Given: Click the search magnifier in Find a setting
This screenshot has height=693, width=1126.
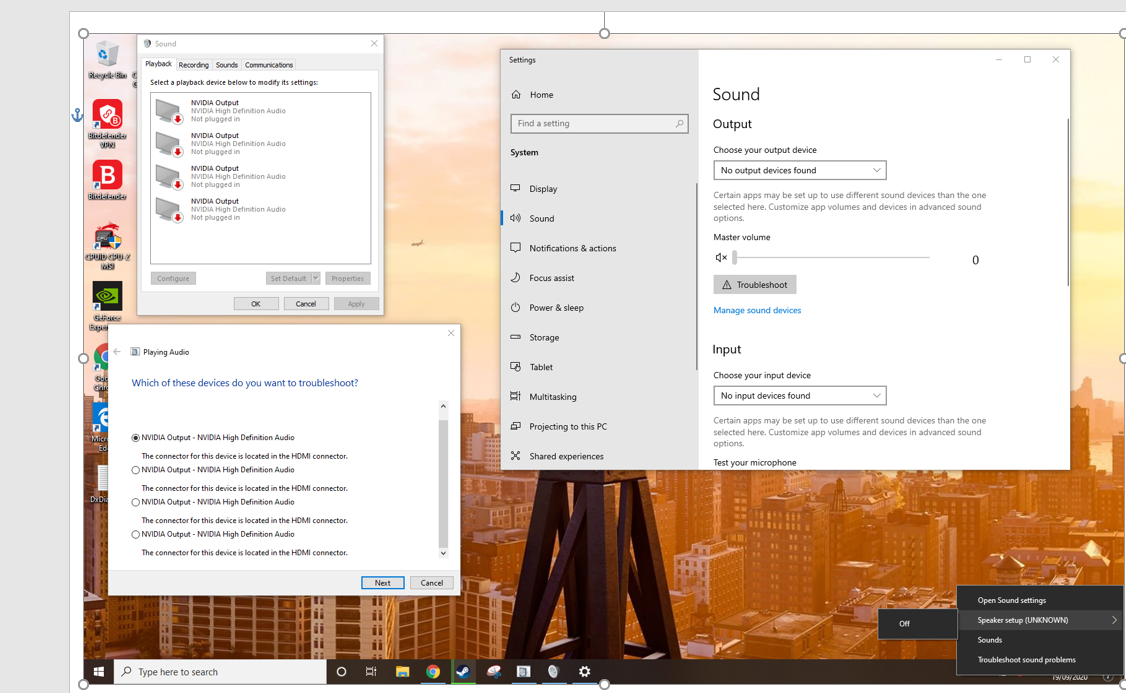Looking at the screenshot, I should click(679, 124).
